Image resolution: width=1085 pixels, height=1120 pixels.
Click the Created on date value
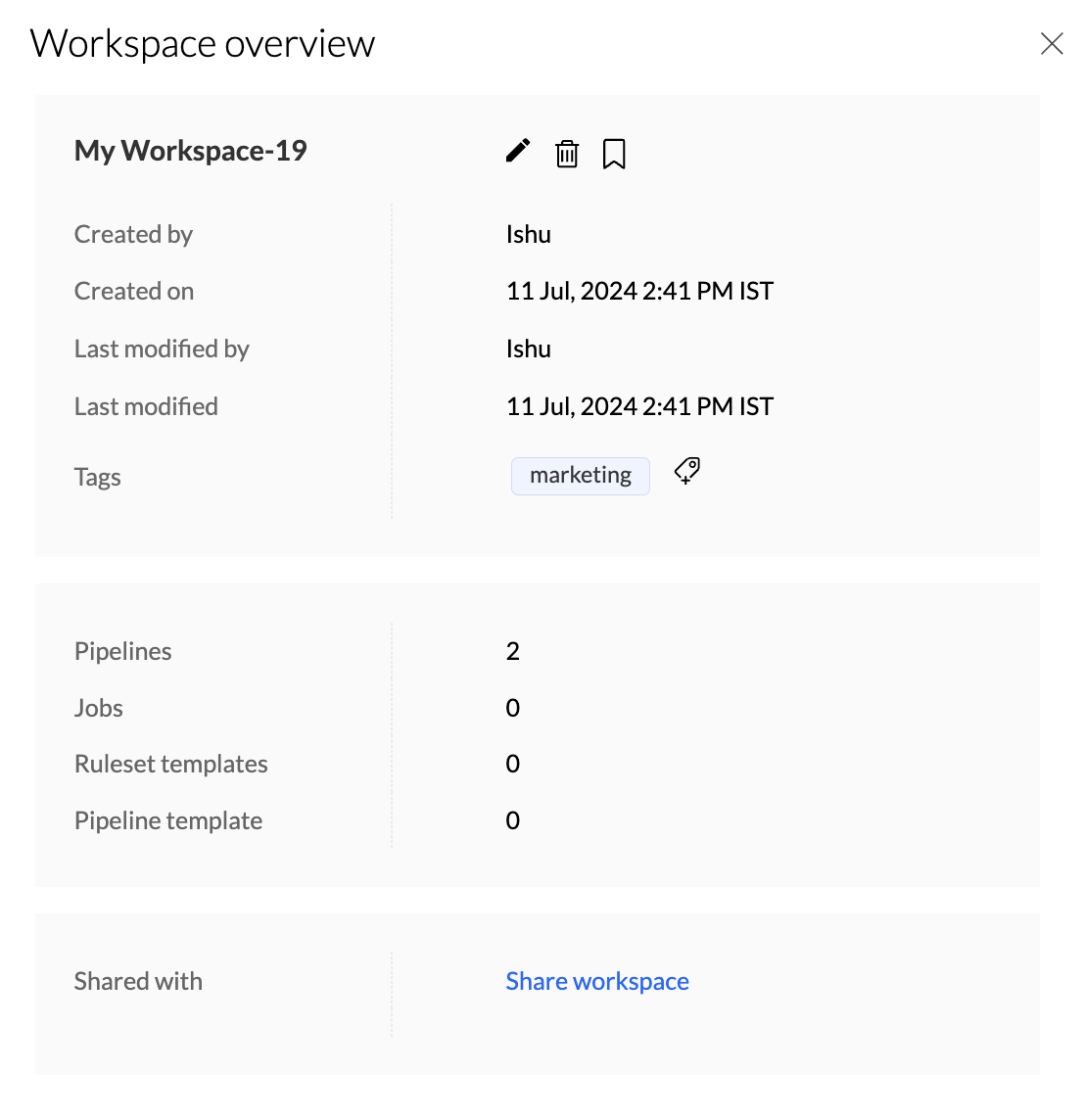[639, 291]
